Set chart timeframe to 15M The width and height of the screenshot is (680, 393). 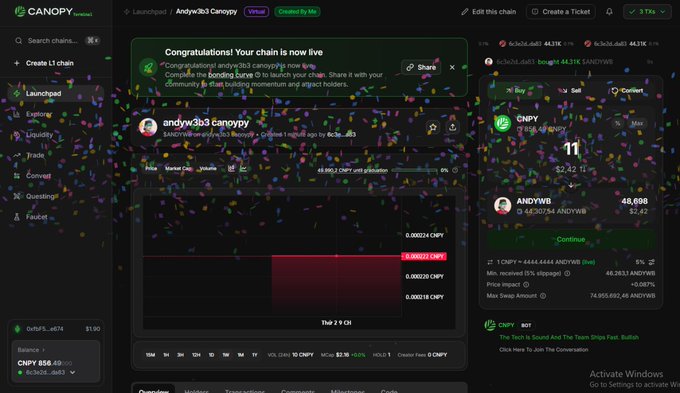click(x=150, y=355)
